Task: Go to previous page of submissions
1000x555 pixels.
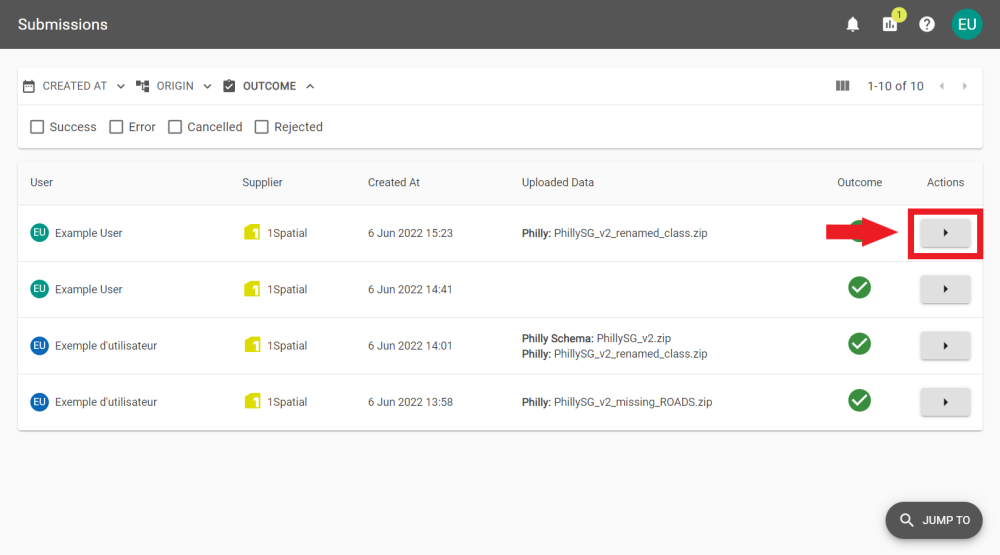Action: click(x=942, y=86)
